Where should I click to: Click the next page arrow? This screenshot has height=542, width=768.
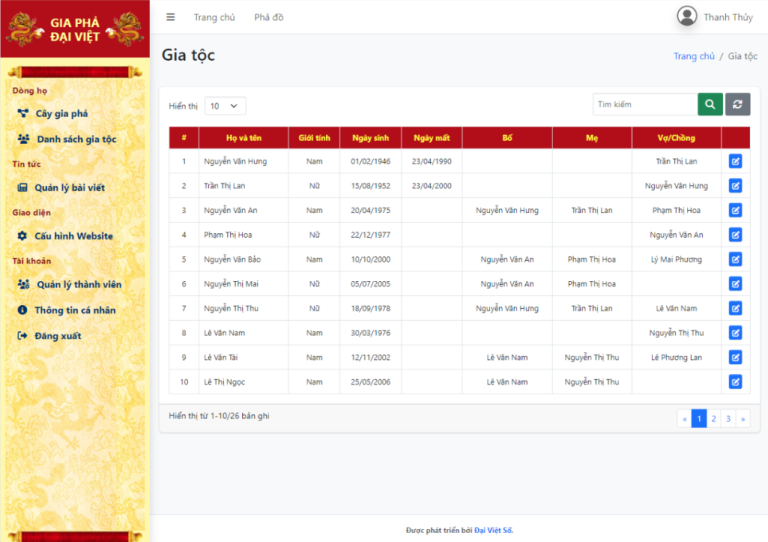(x=742, y=419)
